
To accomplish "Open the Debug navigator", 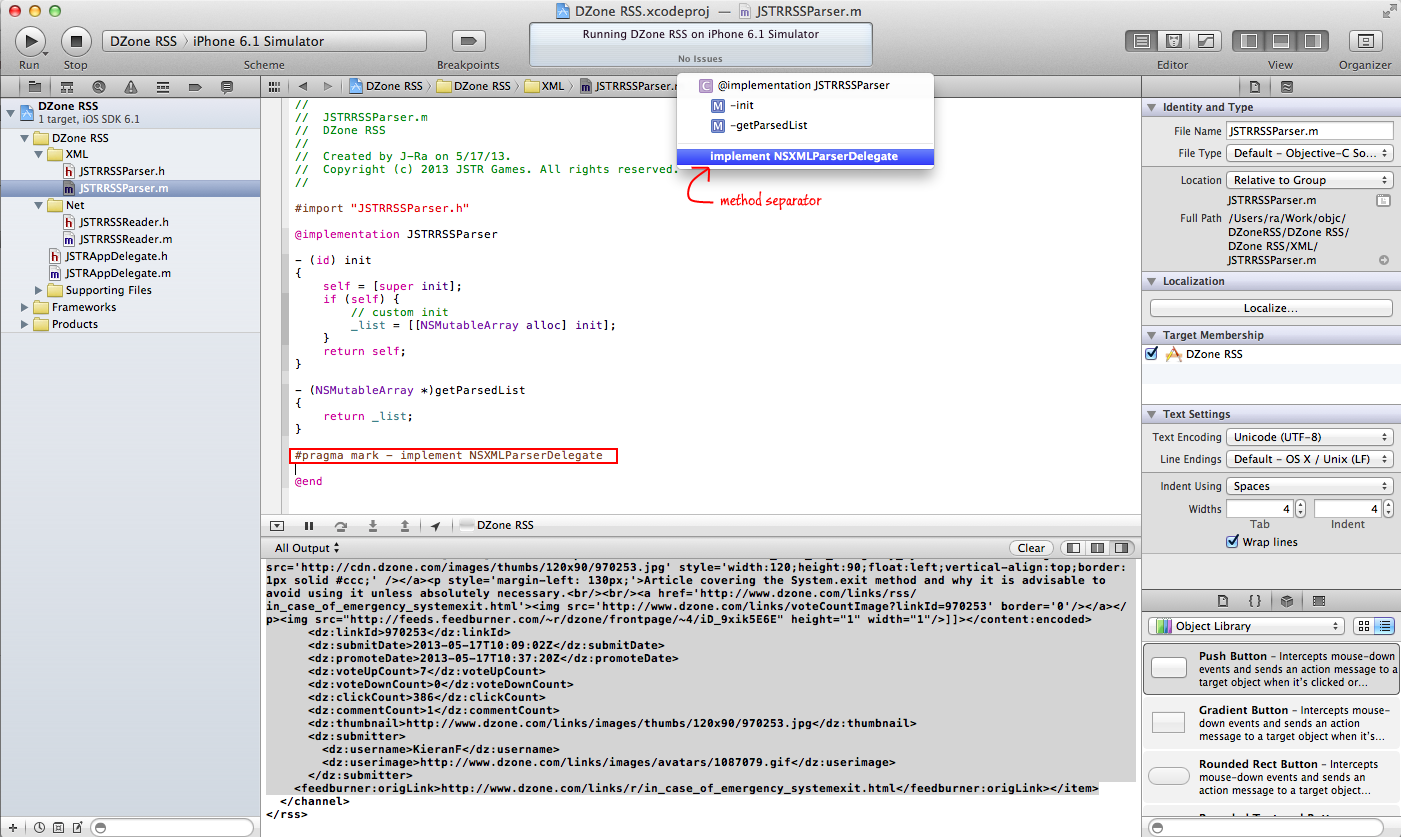I will click(x=163, y=87).
